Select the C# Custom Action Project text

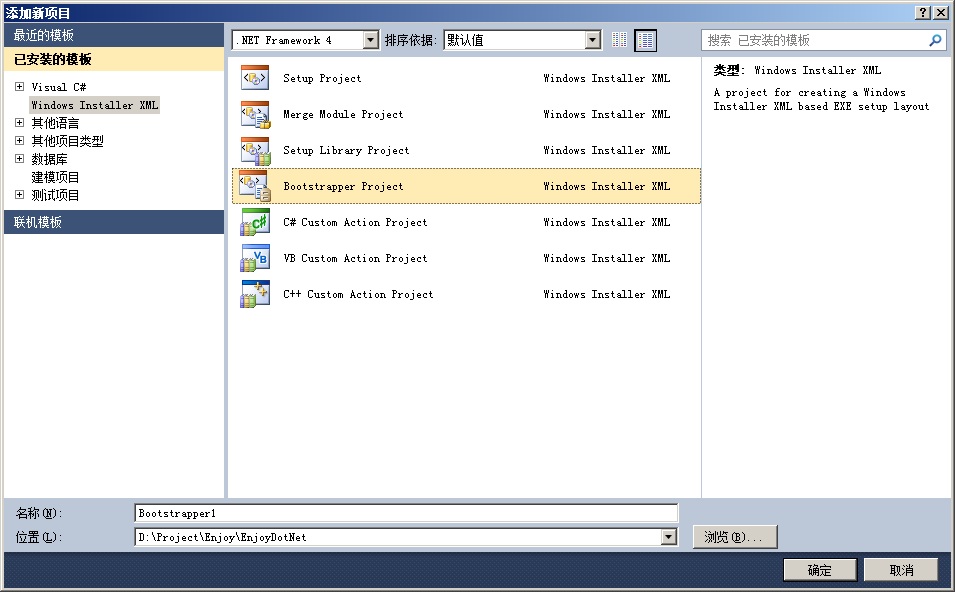[355, 222]
